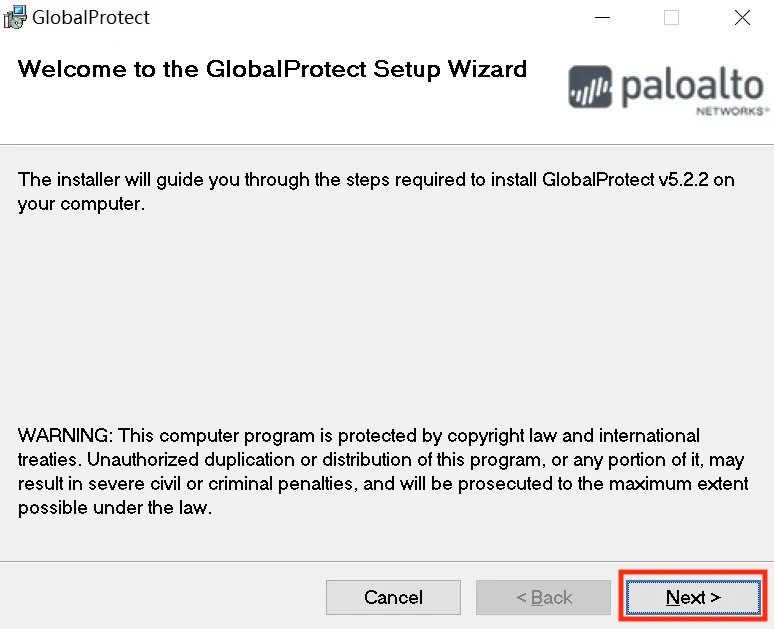Click the installer icon in the title bar

(15, 17)
